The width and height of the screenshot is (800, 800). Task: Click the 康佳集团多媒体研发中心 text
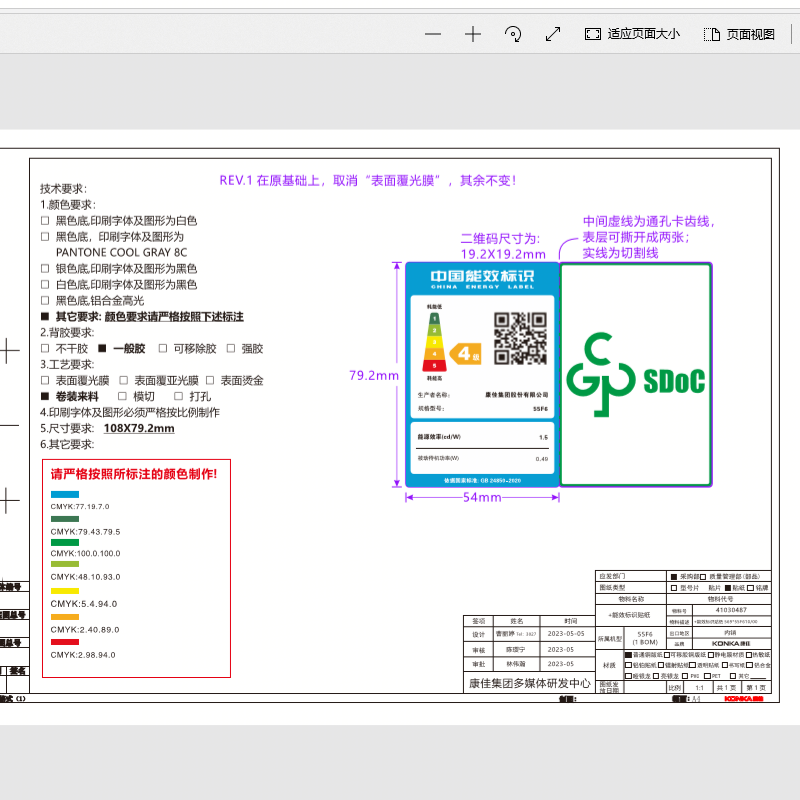click(530, 683)
